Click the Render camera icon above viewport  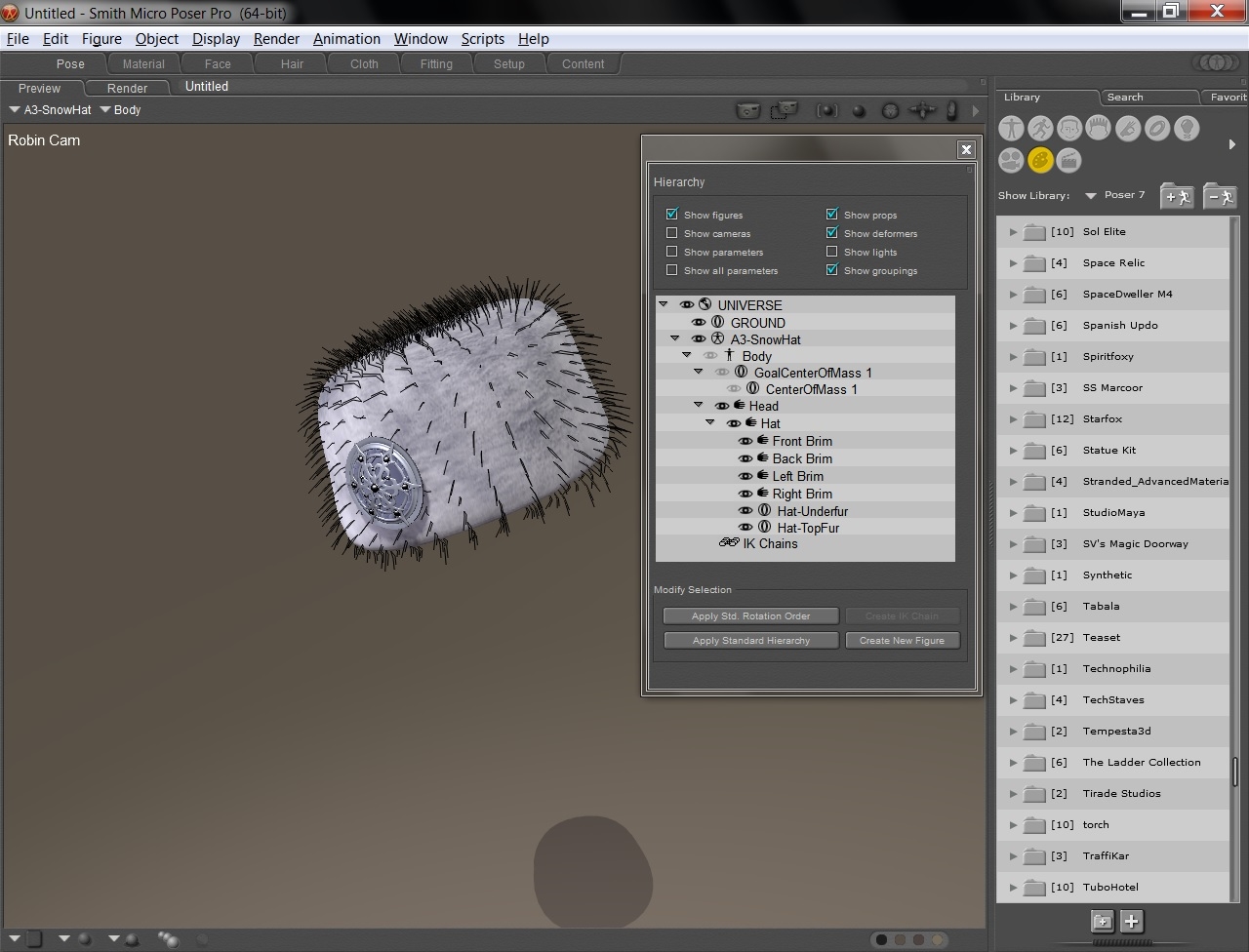coord(747,110)
